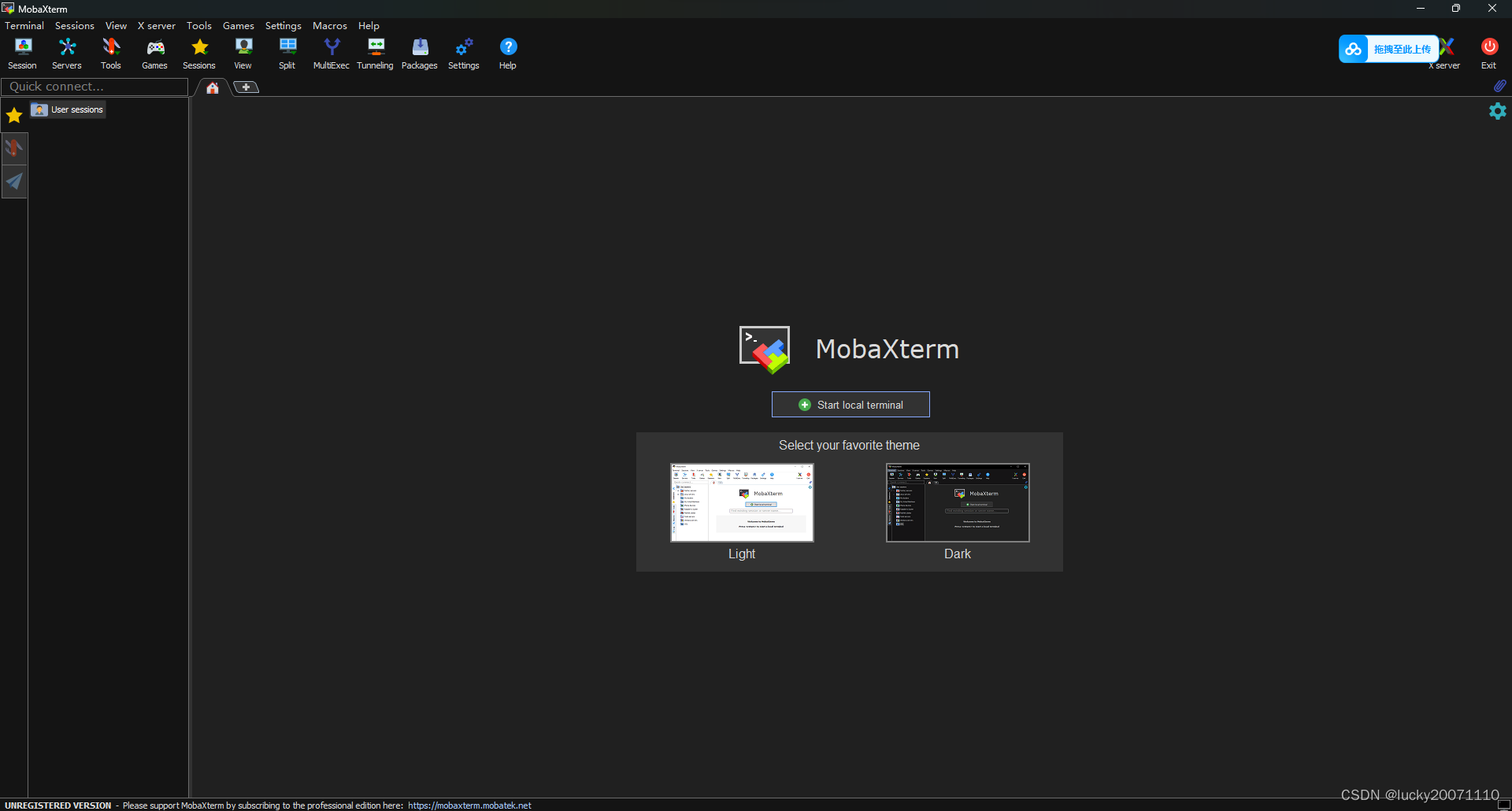
Task: Select the Sessions star sidebar tab
Action: (14, 116)
